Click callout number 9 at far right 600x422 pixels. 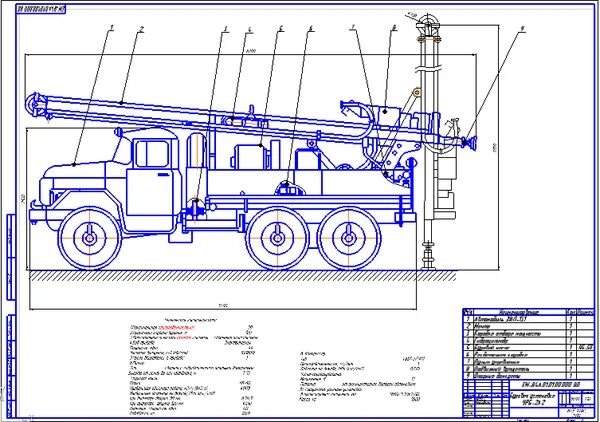click(x=522, y=29)
